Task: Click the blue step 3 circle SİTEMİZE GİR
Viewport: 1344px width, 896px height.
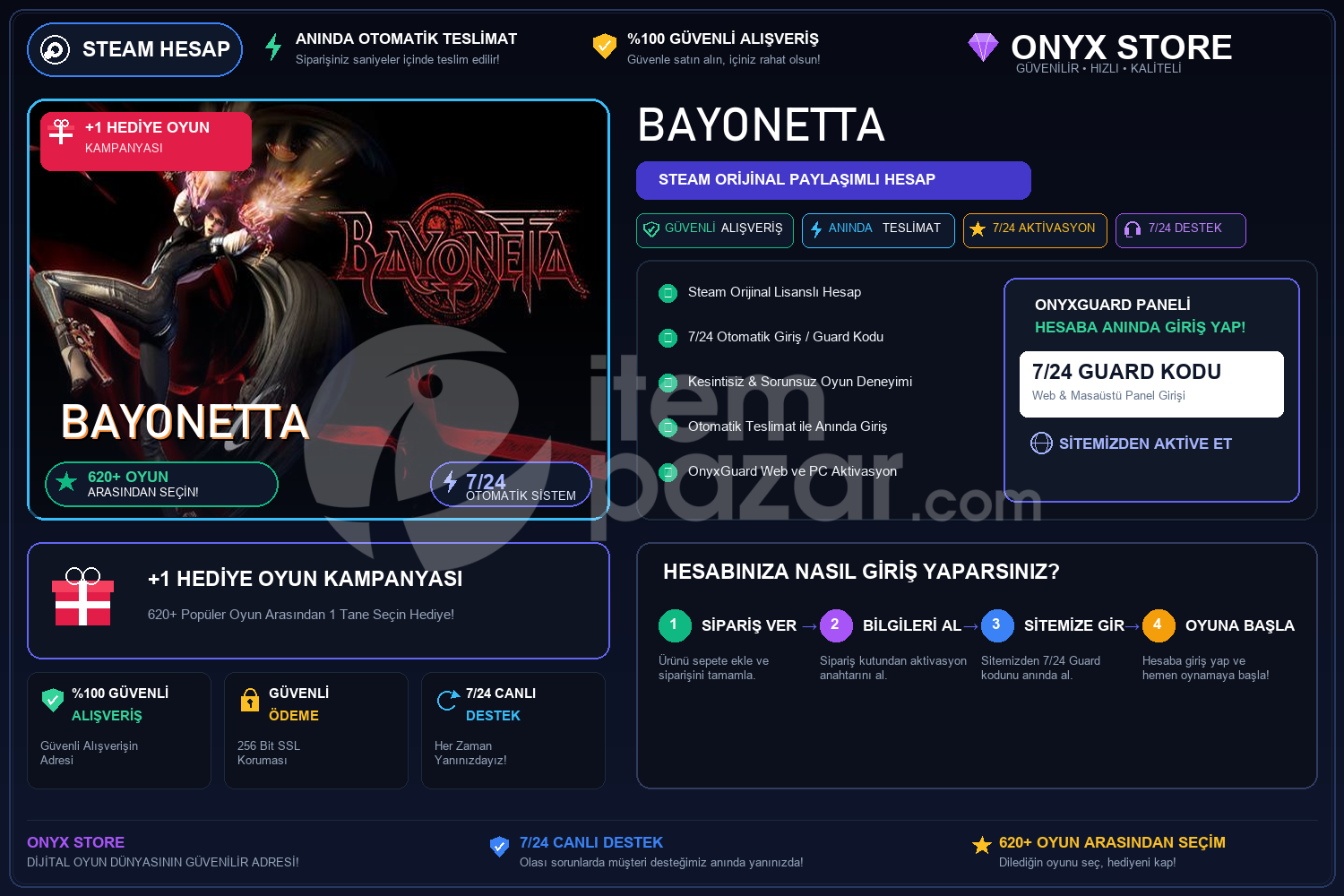Action: click(997, 625)
